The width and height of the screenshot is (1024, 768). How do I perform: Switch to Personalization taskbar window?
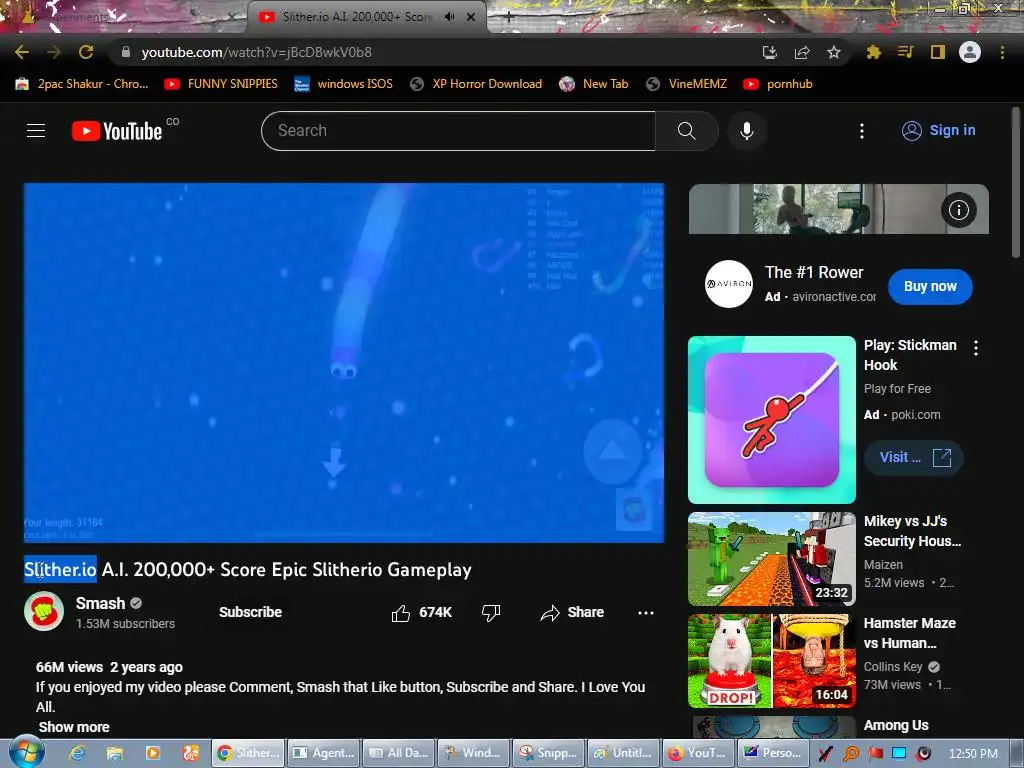[773, 753]
